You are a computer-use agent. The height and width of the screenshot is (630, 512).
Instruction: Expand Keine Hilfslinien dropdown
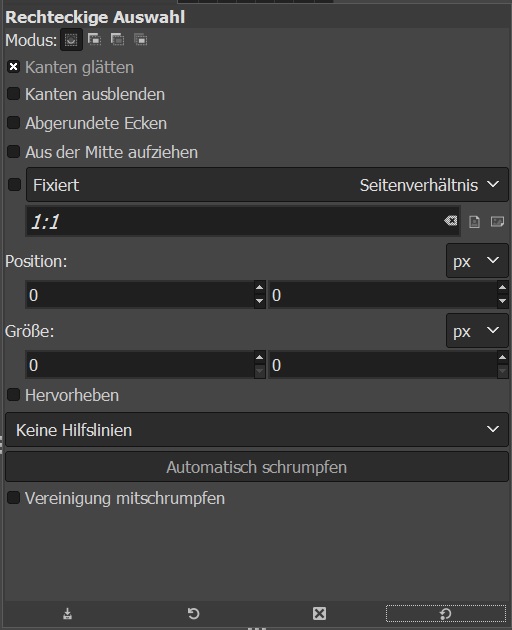(256, 430)
